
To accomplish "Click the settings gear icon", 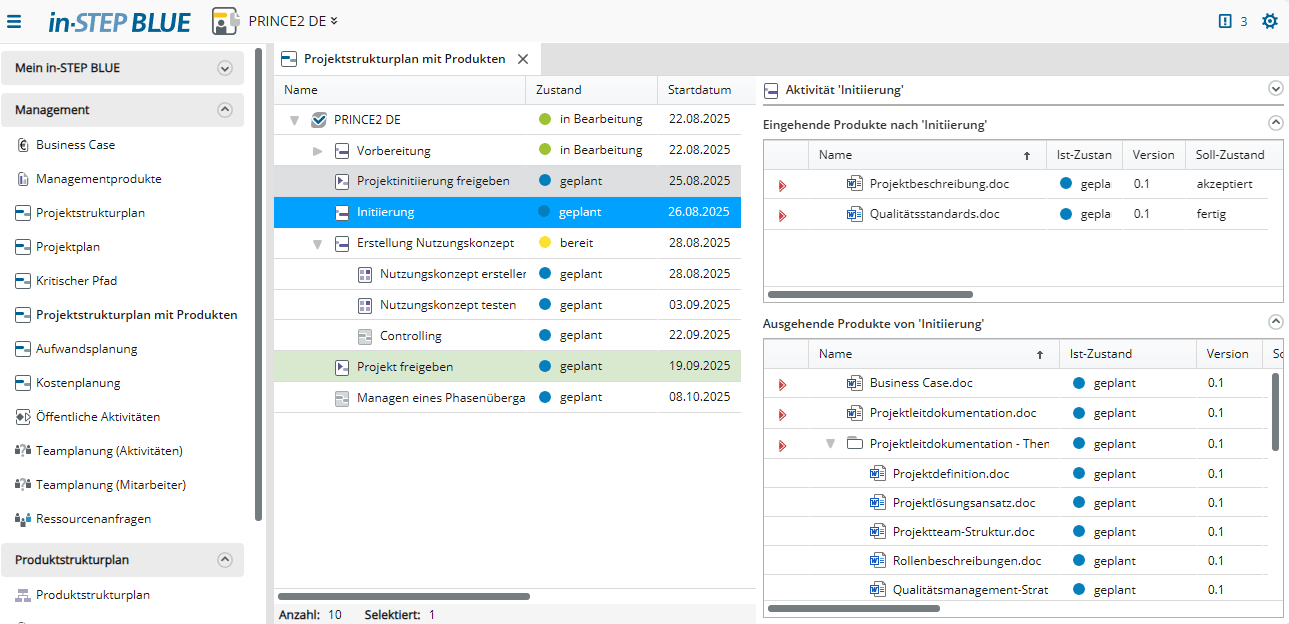I will pos(1270,21).
